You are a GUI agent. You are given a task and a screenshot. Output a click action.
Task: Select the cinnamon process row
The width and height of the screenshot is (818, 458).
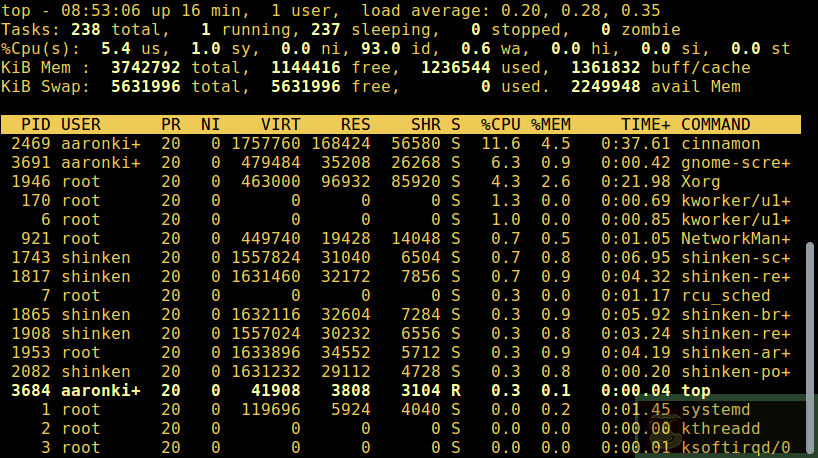[400, 144]
